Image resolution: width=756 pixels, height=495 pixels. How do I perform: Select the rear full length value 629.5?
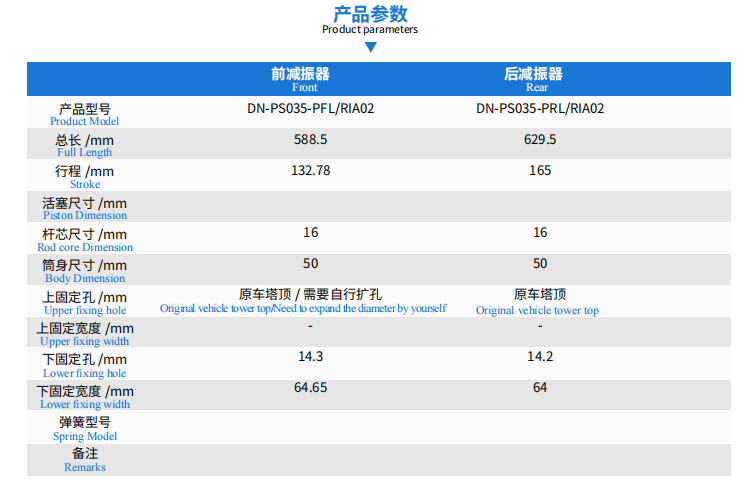540,139
